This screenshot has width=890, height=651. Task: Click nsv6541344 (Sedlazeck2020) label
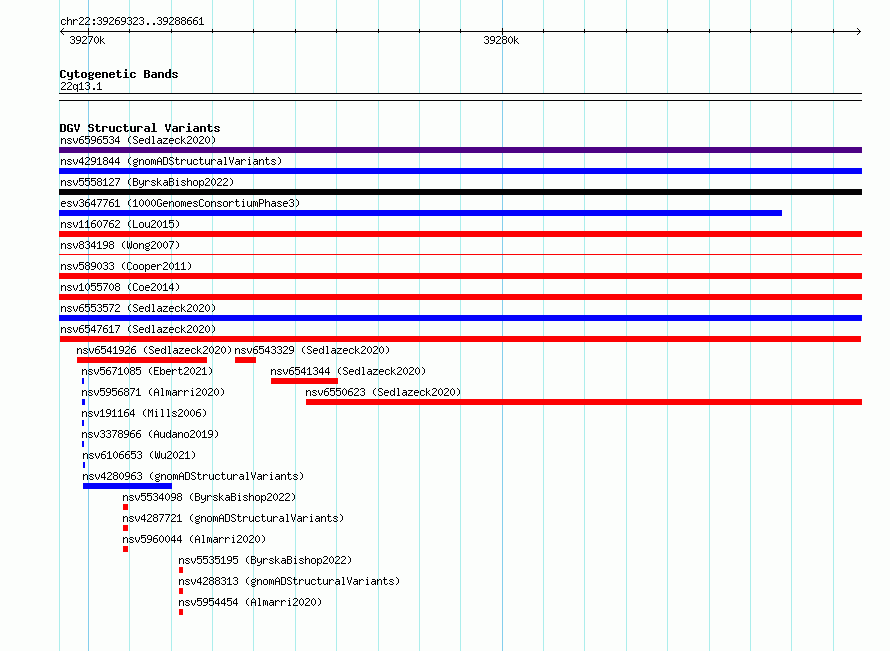point(348,371)
